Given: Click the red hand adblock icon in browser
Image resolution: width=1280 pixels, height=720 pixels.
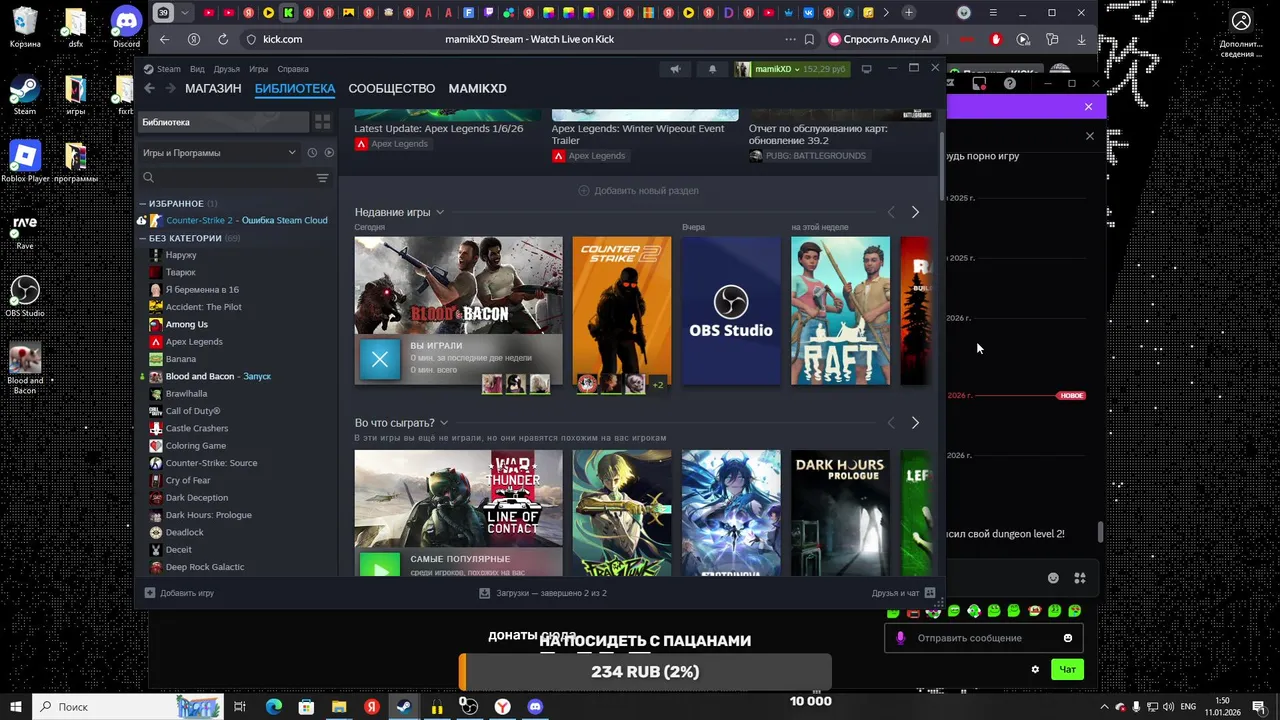Looking at the screenshot, I should pos(995,39).
